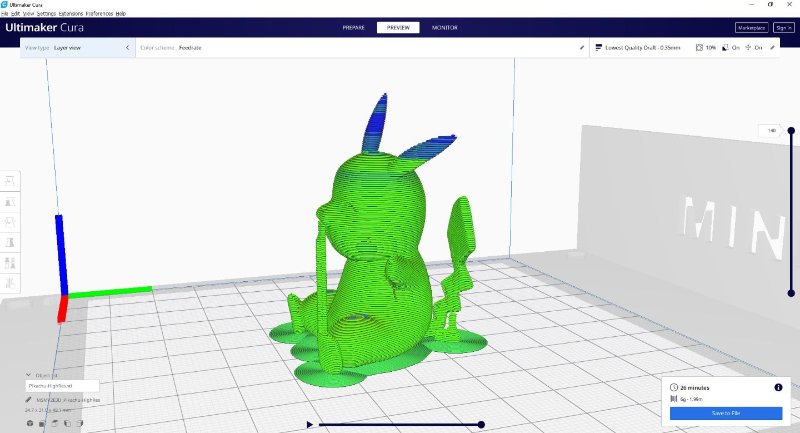Select the Rotate tool in left toolbar
800x433 pixels.
coord(10,222)
